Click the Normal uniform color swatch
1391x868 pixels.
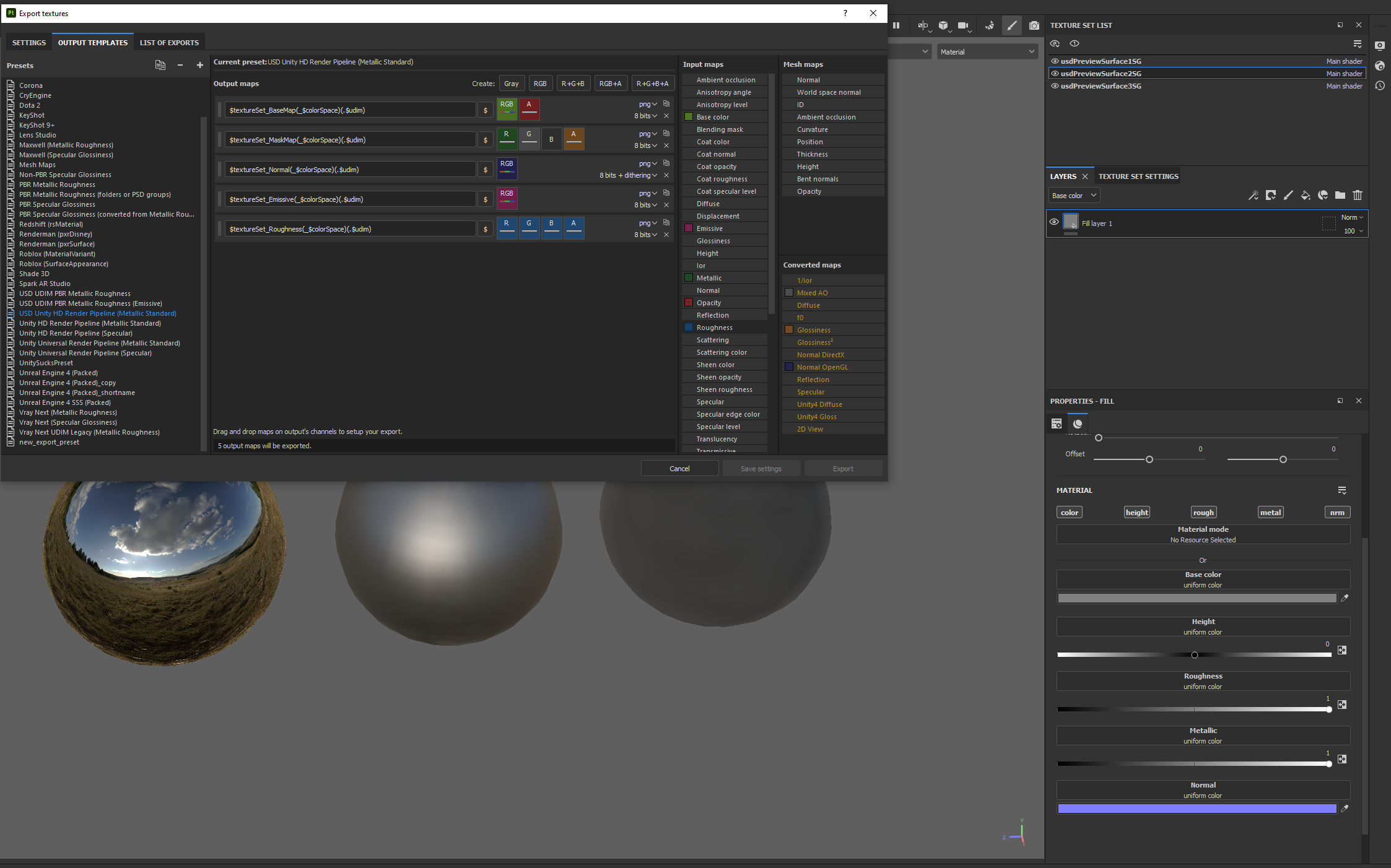1197,809
